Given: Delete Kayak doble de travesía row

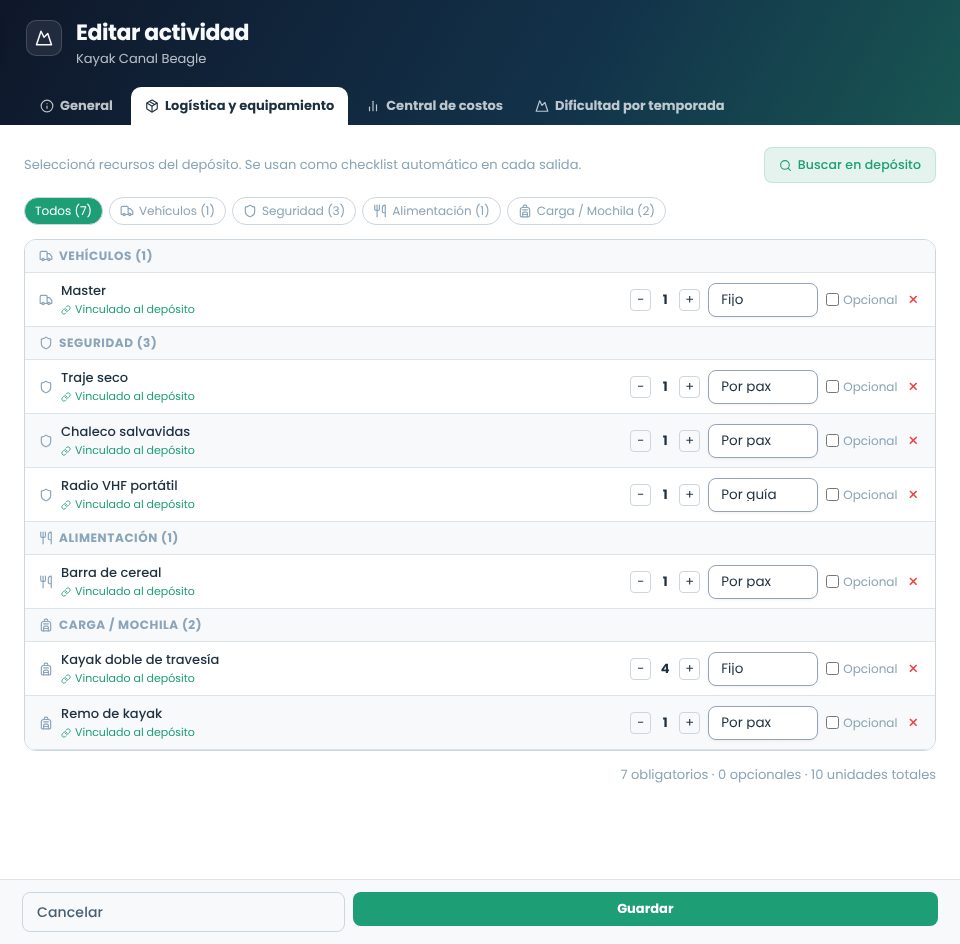Looking at the screenshot, I should (913, 668).
